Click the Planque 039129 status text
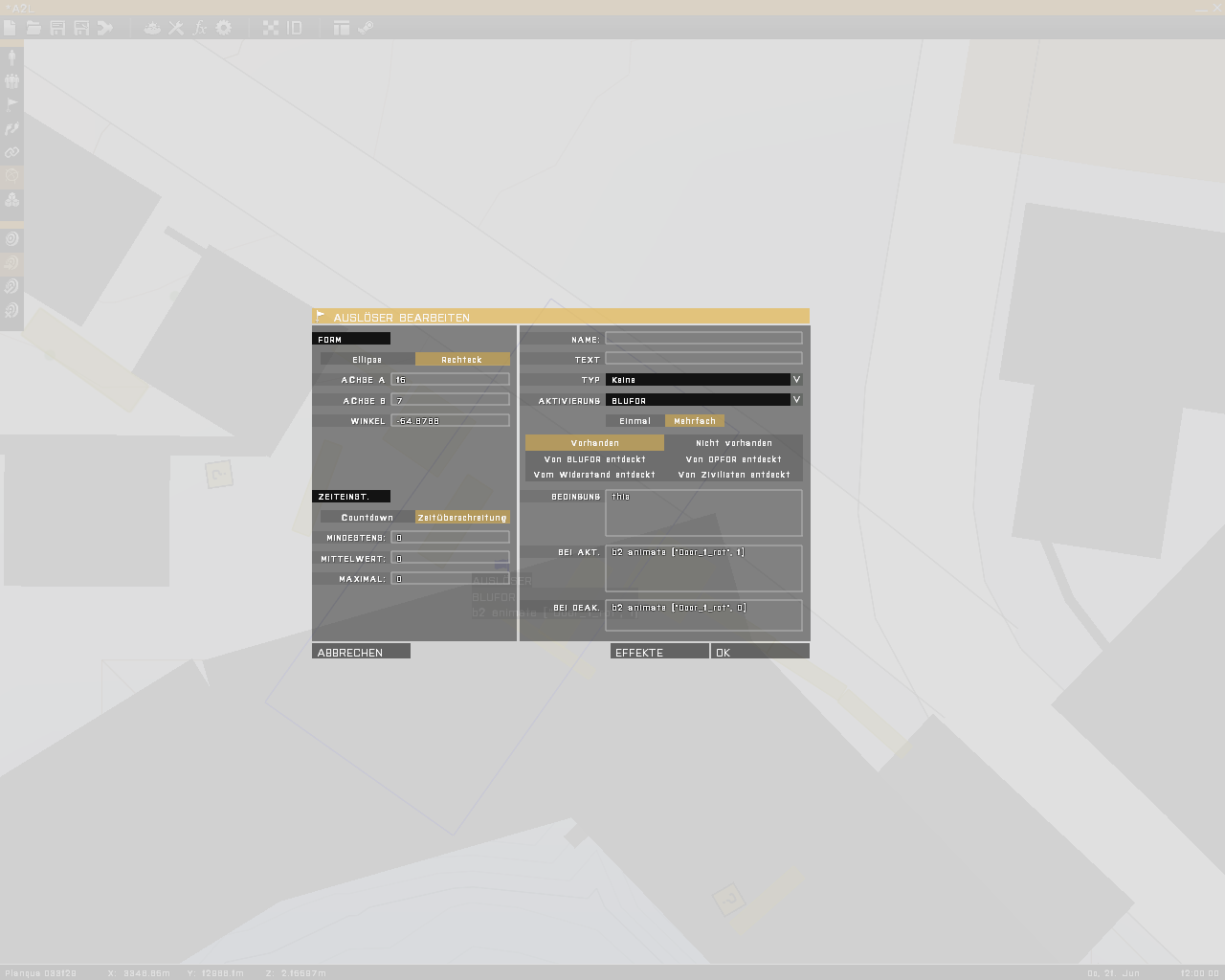 coord(41,973)
